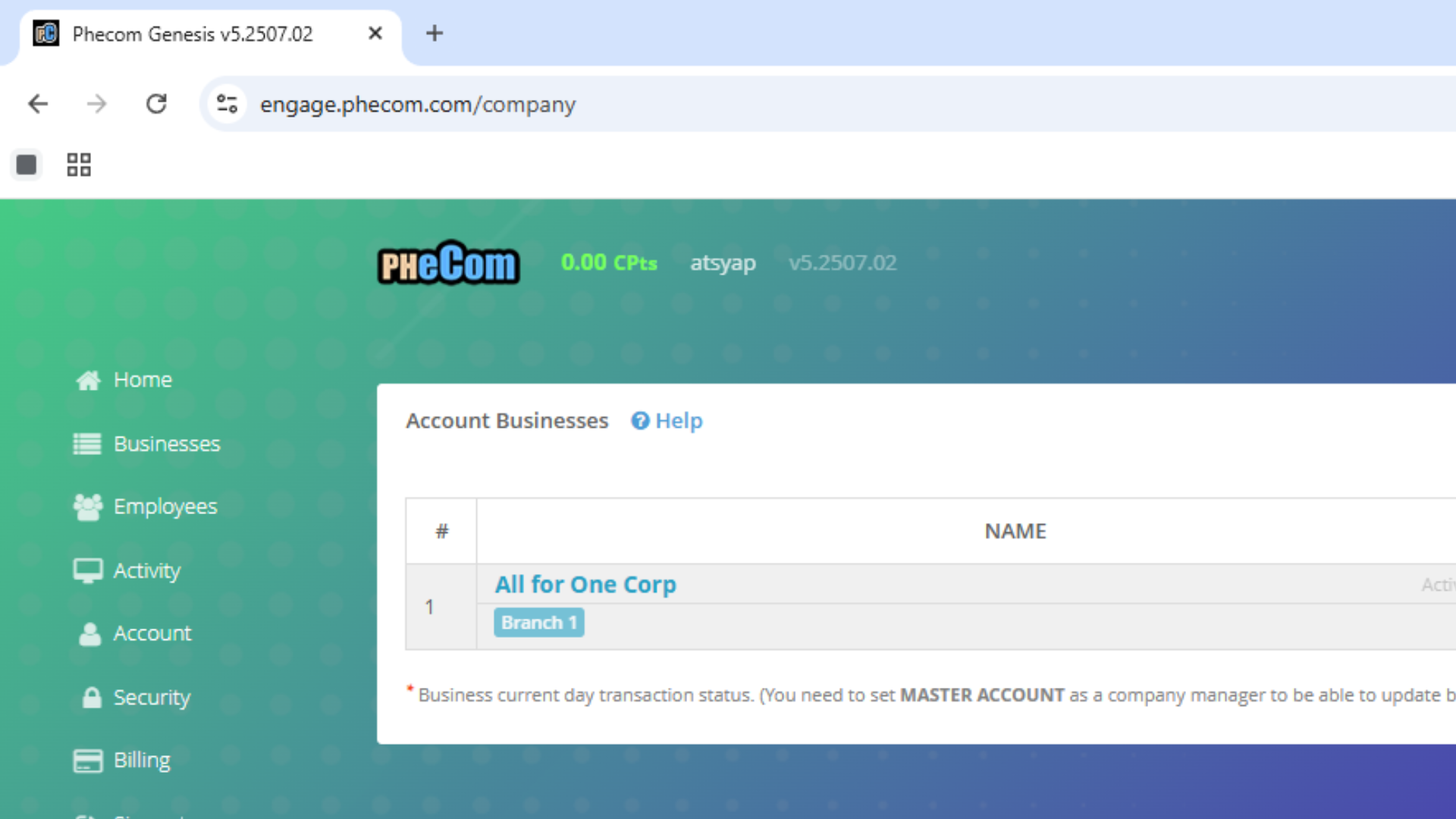Click the Account Businesses heading
The image size is (1456, 819).
click(507, 421)
